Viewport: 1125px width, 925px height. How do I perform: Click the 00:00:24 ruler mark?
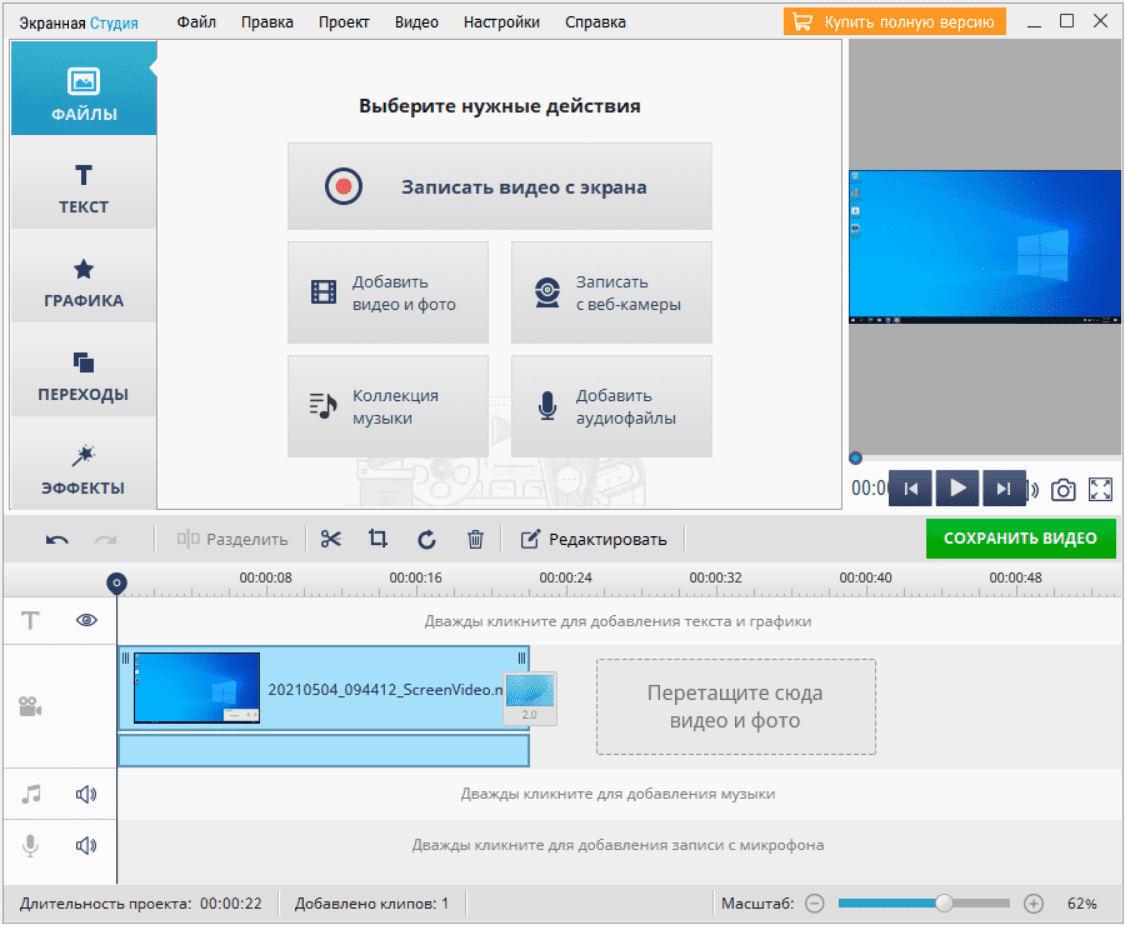click(x=565, y=578)
